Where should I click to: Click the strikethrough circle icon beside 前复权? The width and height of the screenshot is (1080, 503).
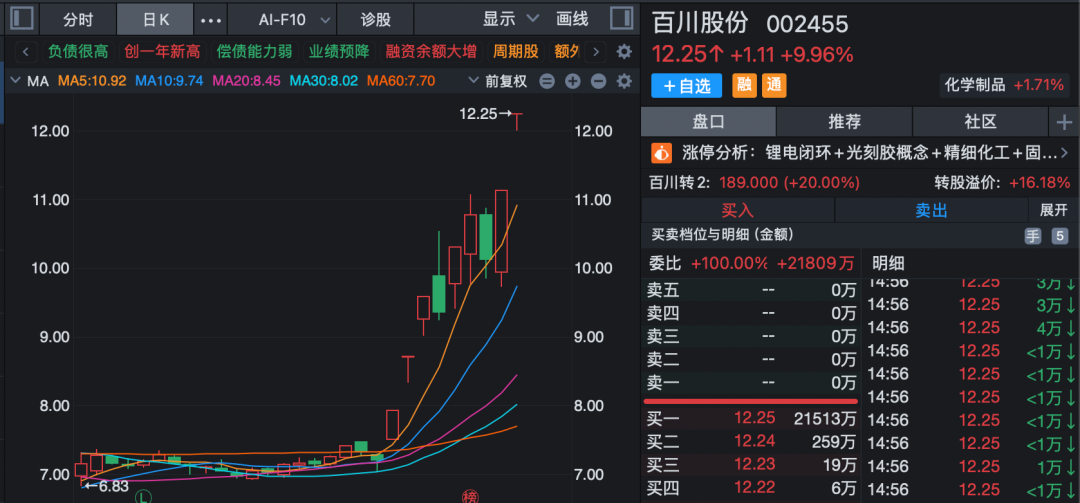point(547,81)
